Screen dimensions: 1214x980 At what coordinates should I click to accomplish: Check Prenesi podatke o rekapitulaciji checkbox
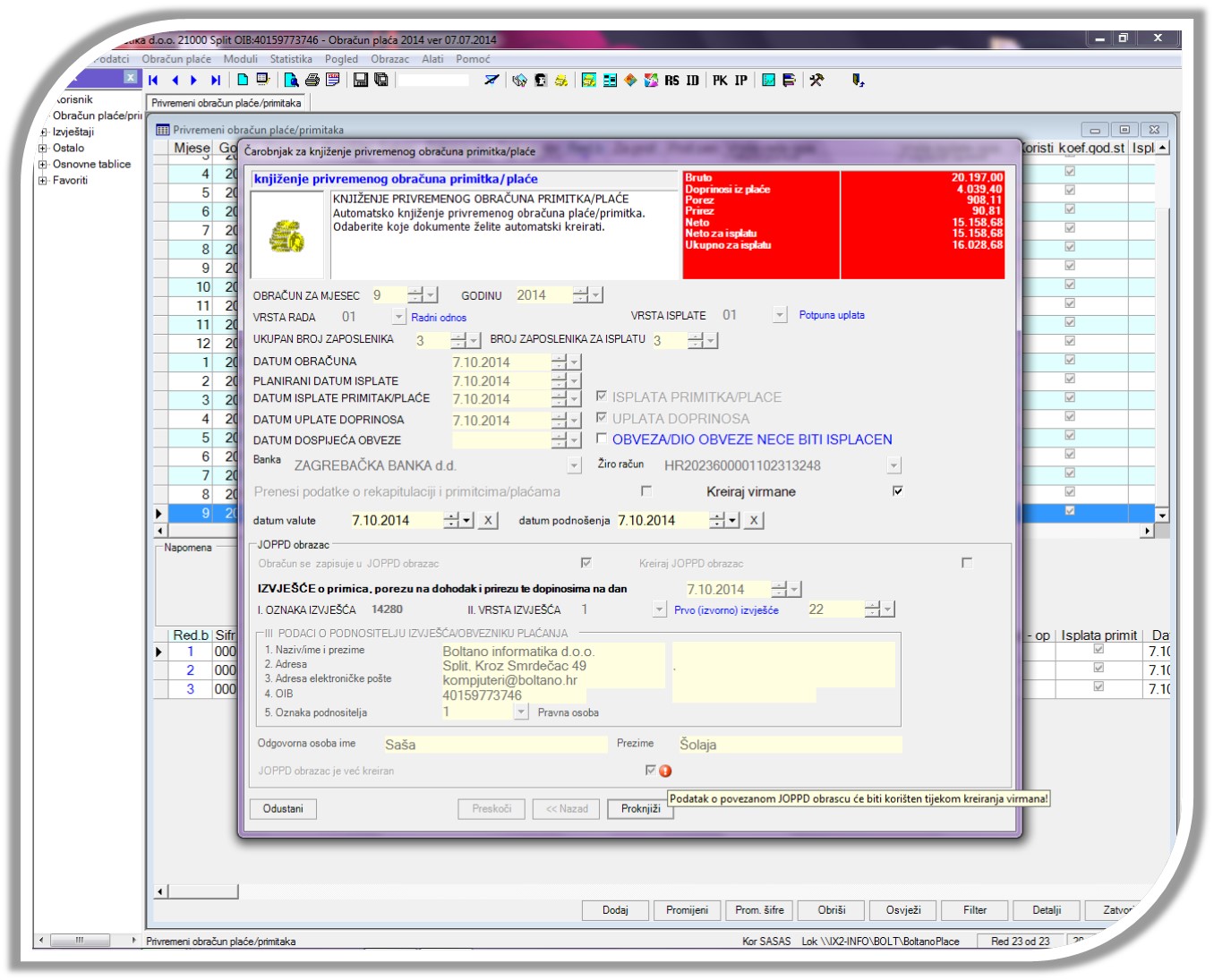646,490
